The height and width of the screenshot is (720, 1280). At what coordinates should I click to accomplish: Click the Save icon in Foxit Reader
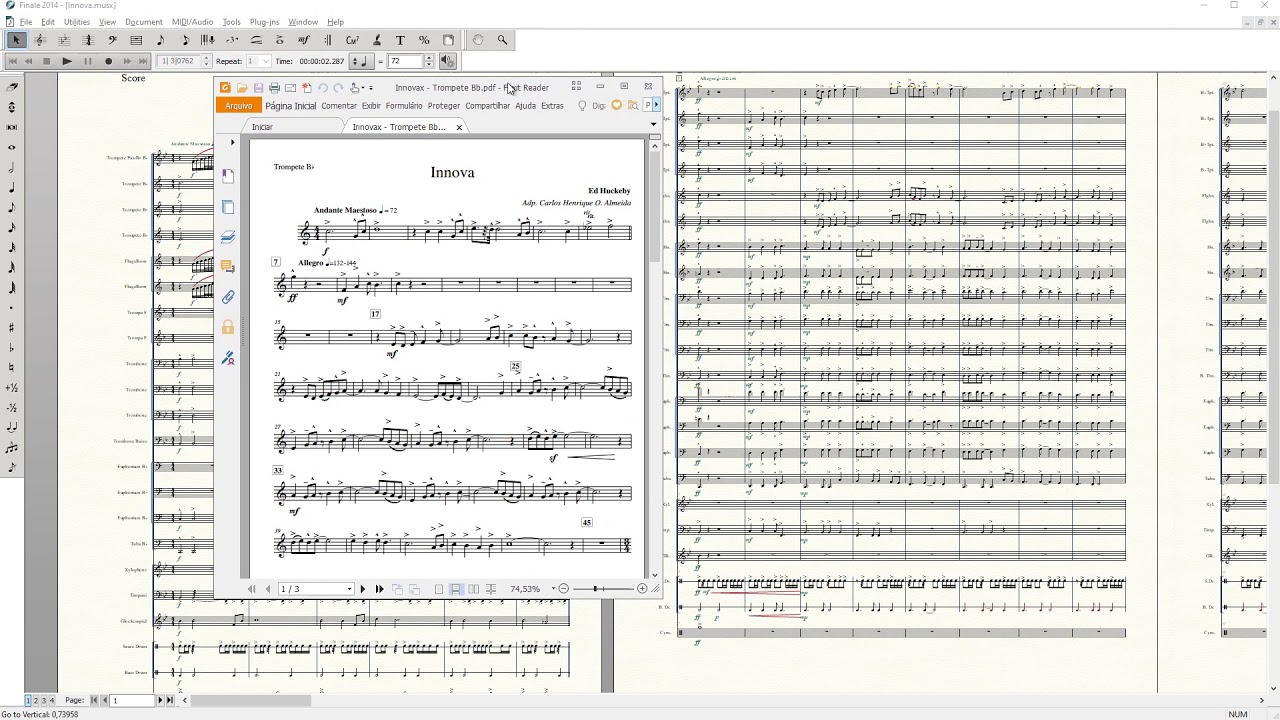pos(258,88)
